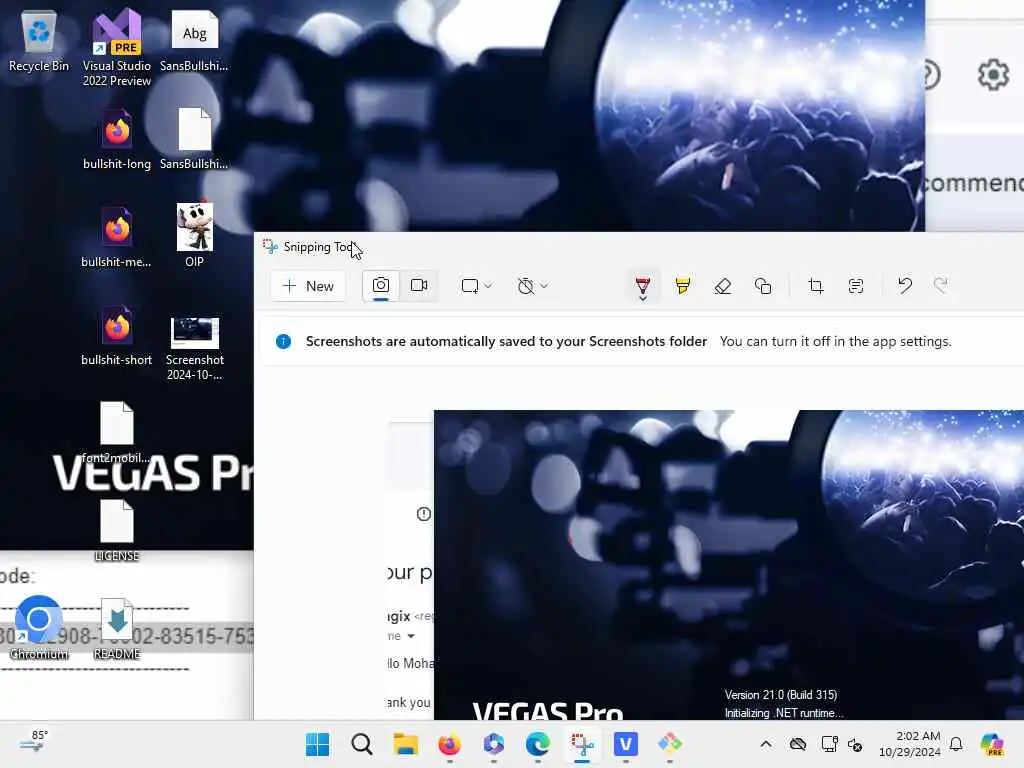Open the Copilot taskbar icon left of Edge
This screenshot has width=1024, height=768.
coord(494,744)
